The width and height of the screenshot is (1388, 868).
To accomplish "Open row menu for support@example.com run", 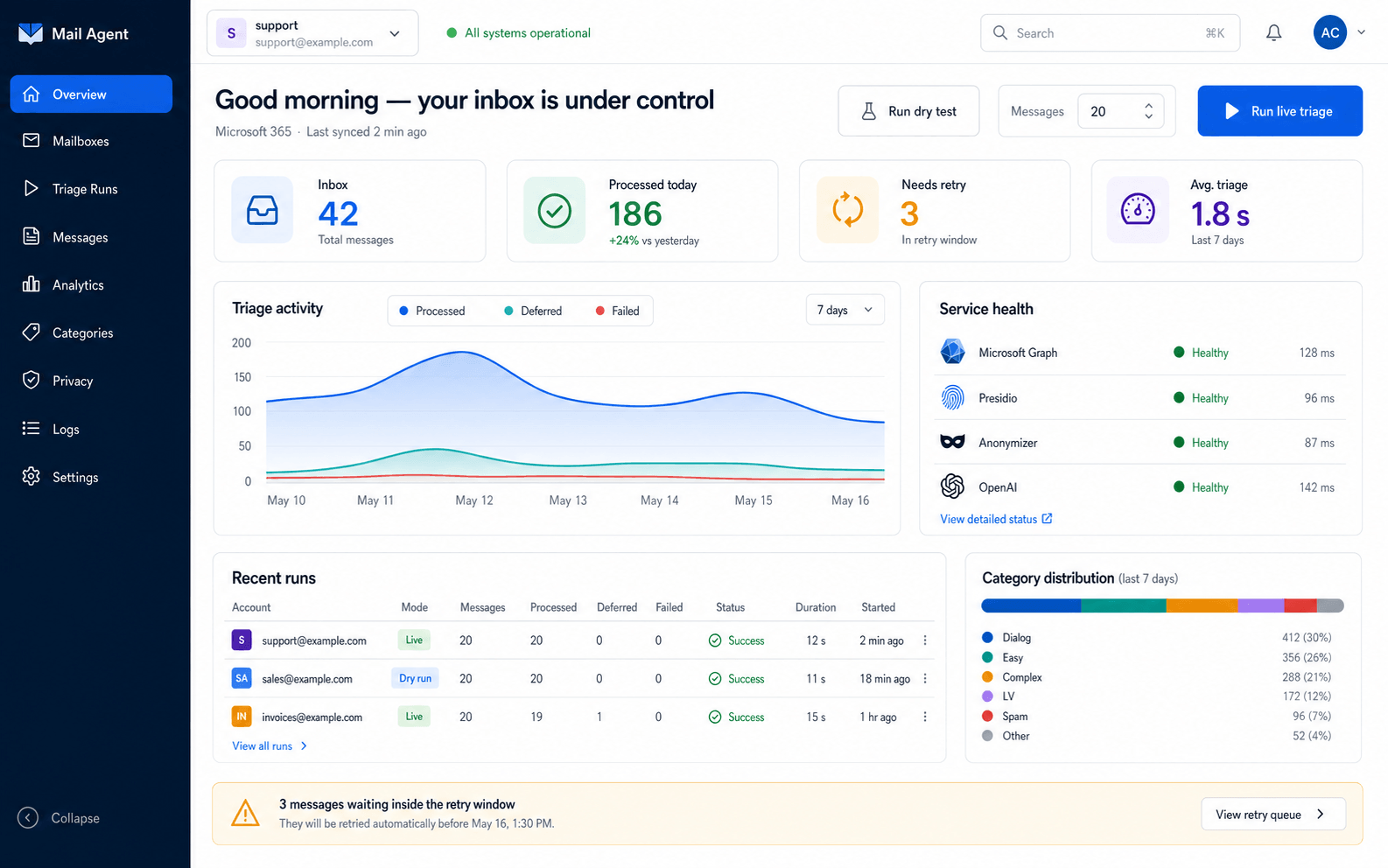I will 925,640.
